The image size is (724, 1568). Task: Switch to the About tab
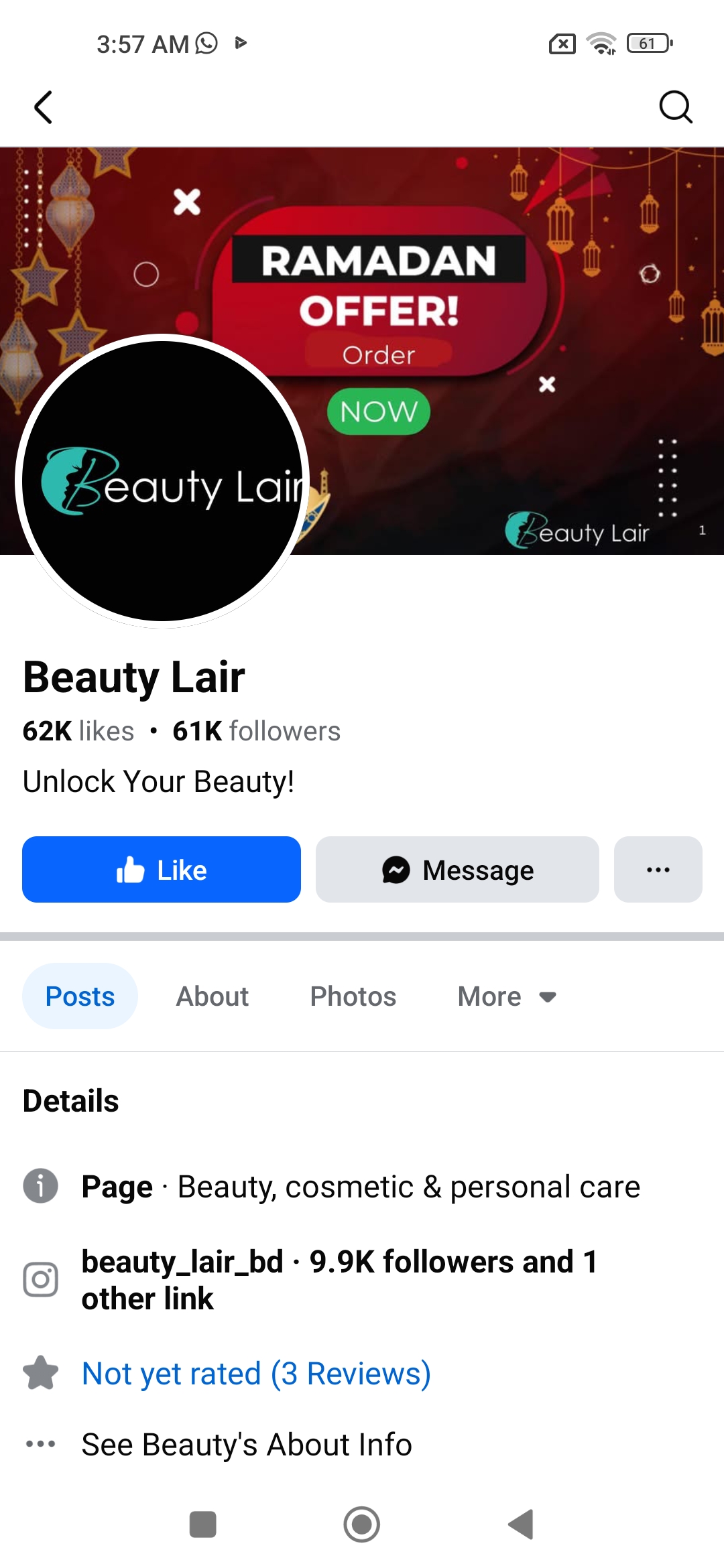pyautogui.click(x=213, y=996)
